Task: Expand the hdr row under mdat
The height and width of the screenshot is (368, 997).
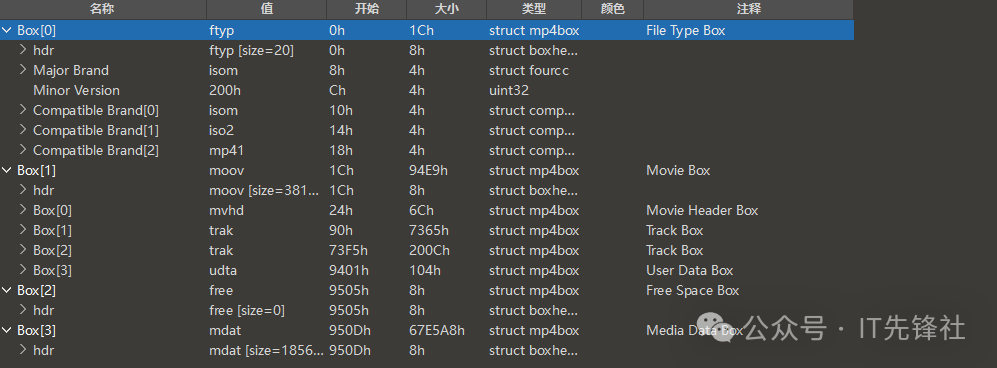Action: coord(23,350)
